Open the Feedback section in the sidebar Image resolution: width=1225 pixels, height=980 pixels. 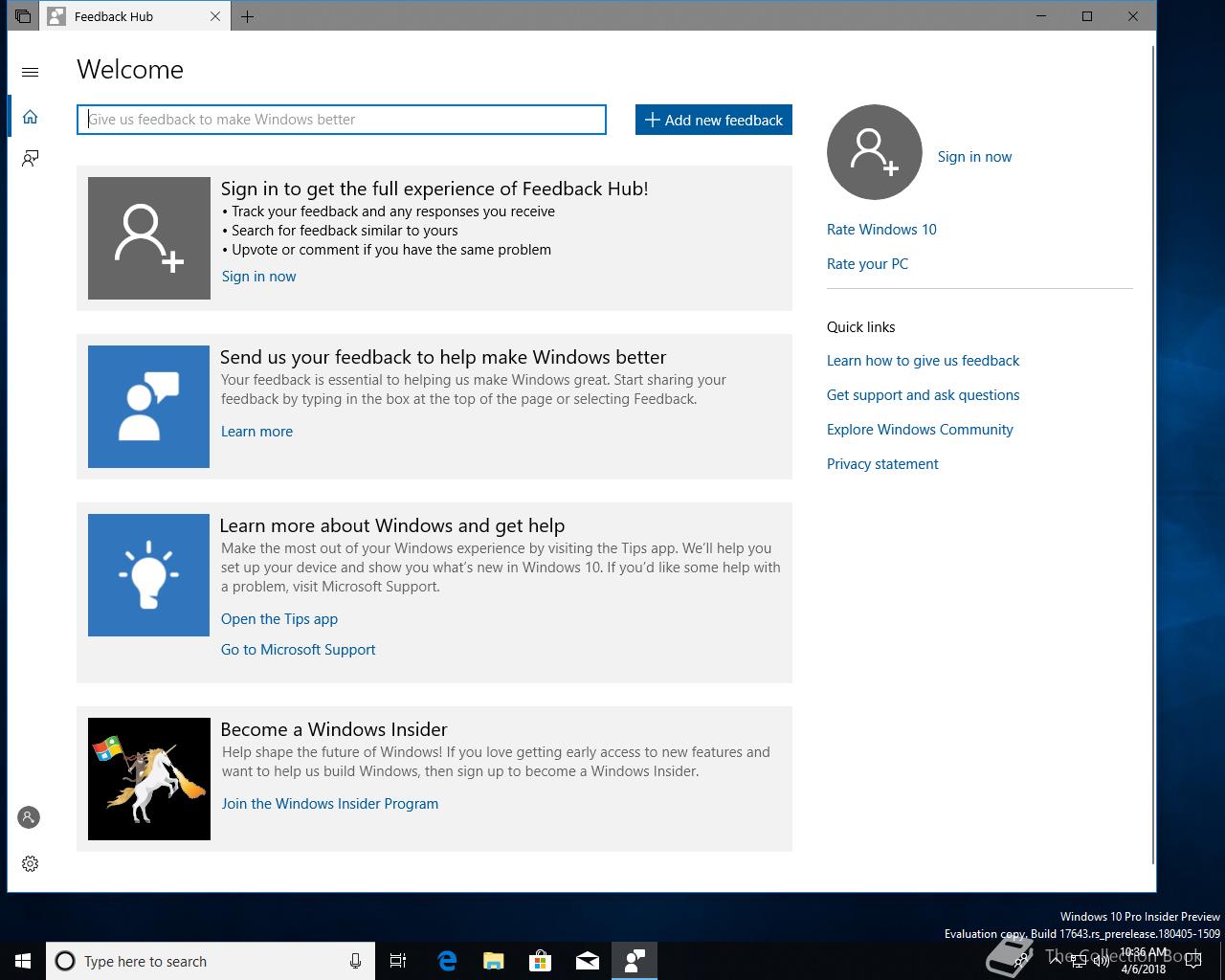pyautogui.click(x=30, y=158)
